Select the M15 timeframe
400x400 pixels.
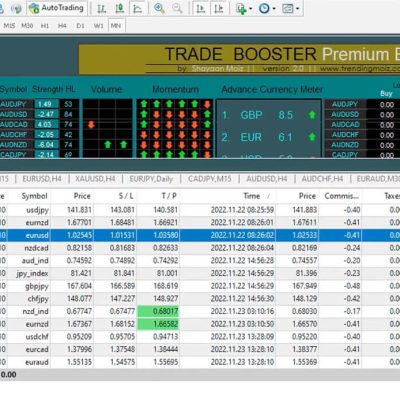click(9, 25)
